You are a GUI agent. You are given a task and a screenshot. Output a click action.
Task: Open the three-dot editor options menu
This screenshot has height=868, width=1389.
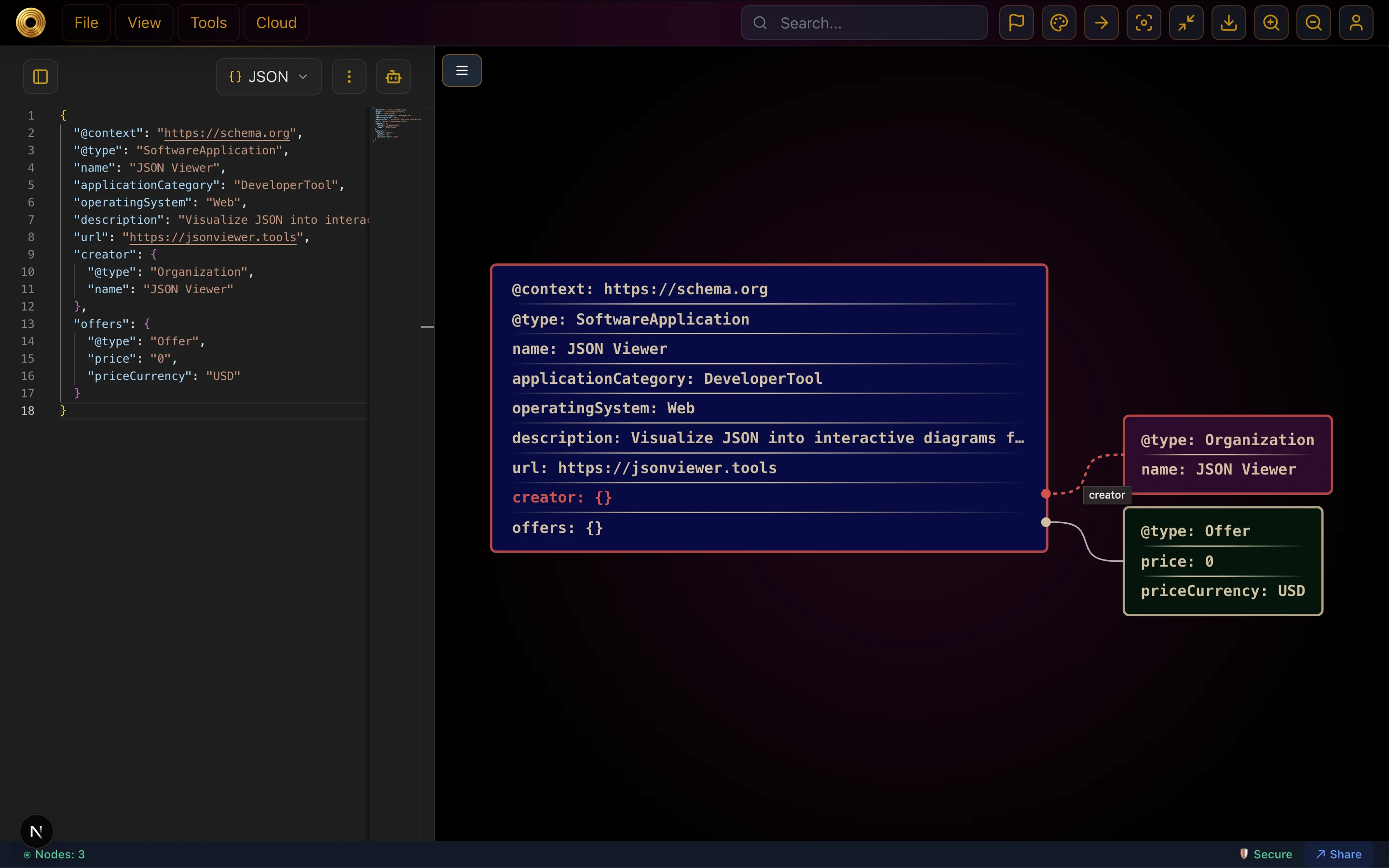tap(348, 76)
